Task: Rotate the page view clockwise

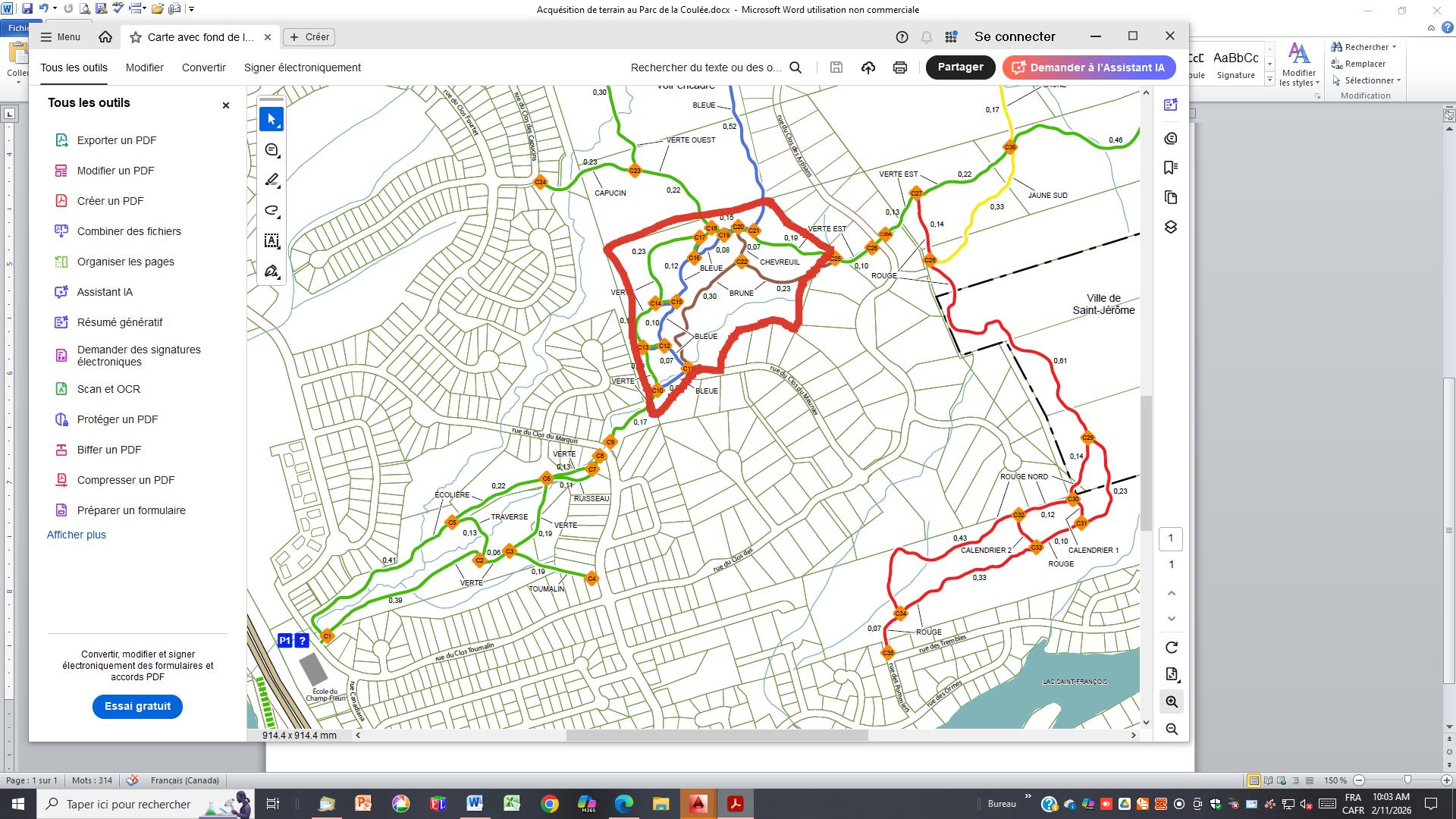Action: point(1172,648)
